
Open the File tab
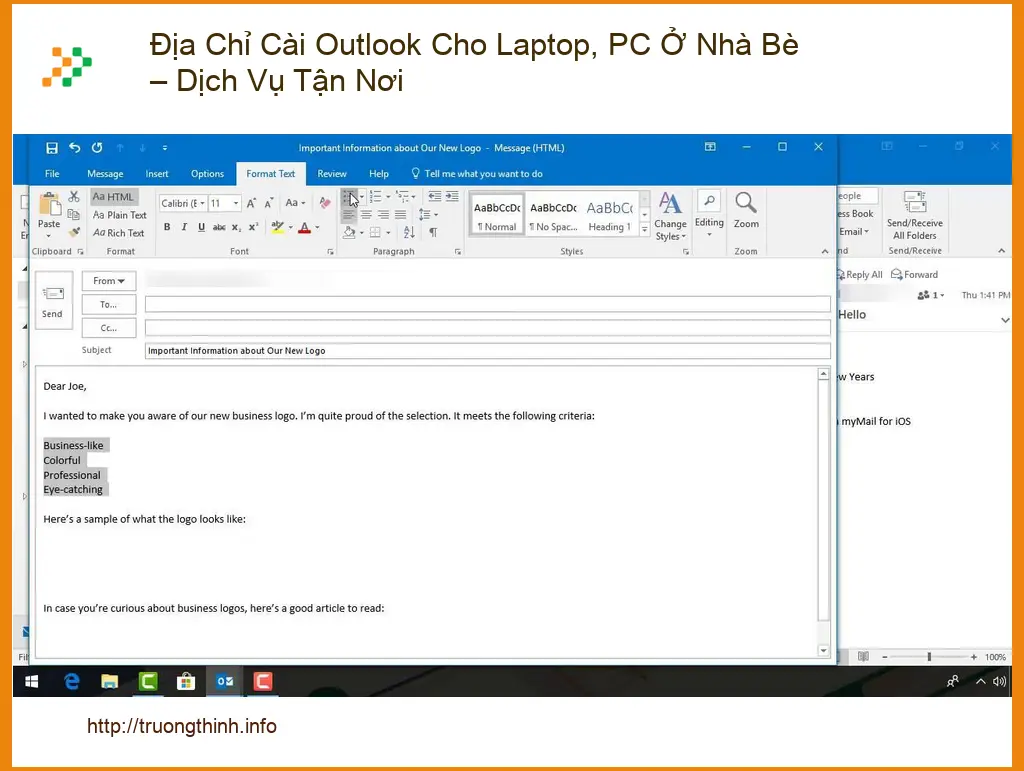(x=52, y=174)
